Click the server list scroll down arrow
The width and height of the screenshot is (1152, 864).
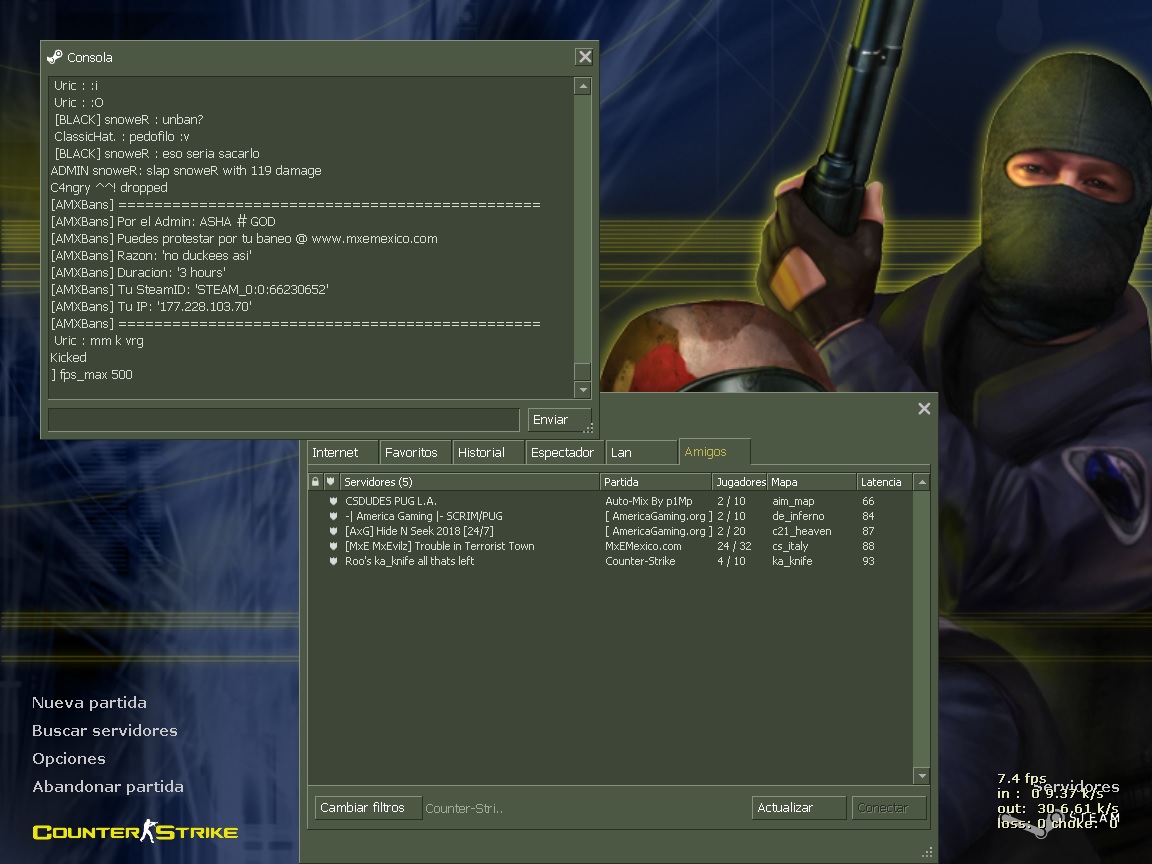coord(922,776)
